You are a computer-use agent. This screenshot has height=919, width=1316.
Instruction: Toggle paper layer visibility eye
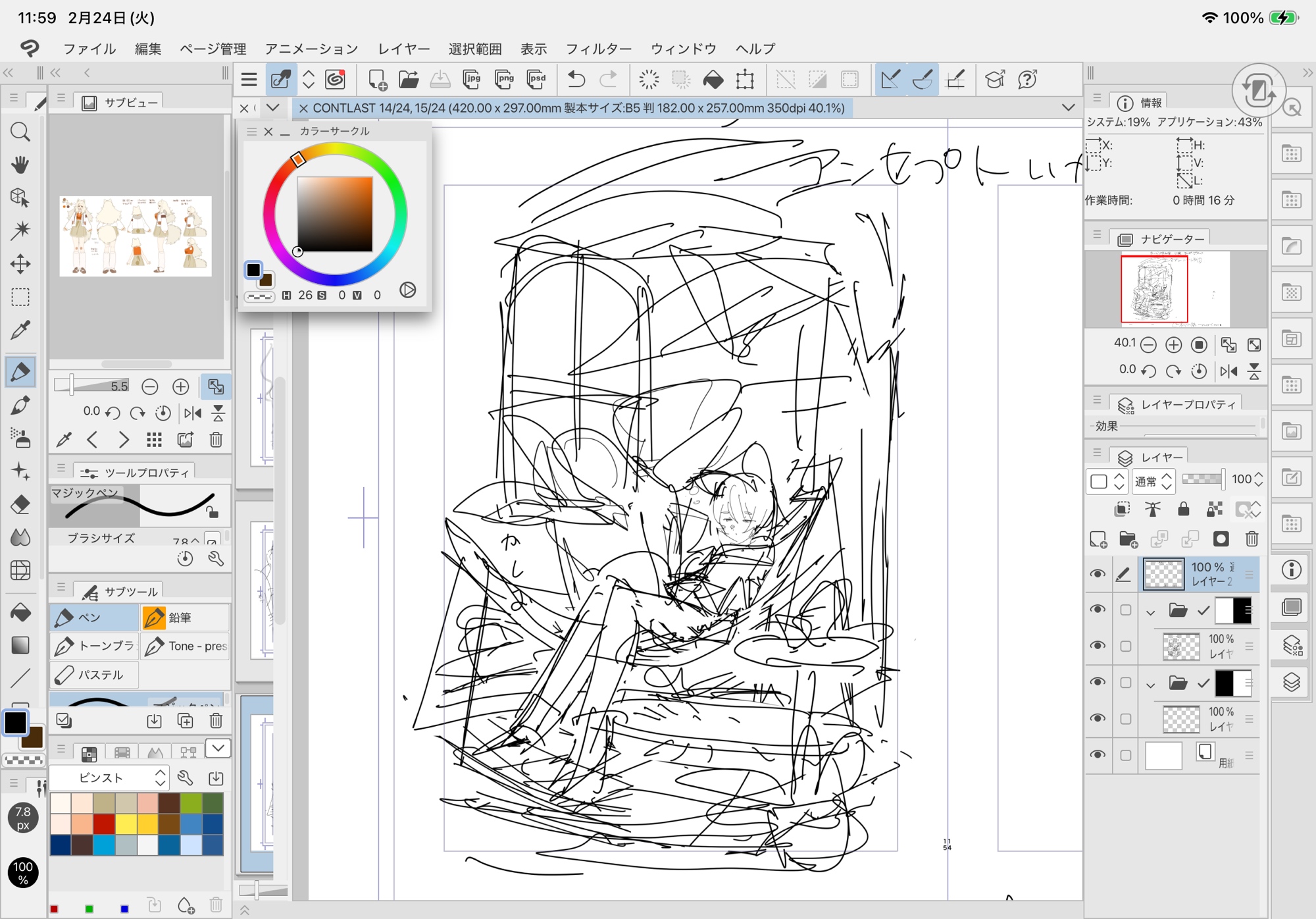pyautogui.click(x=1097, y=754)
